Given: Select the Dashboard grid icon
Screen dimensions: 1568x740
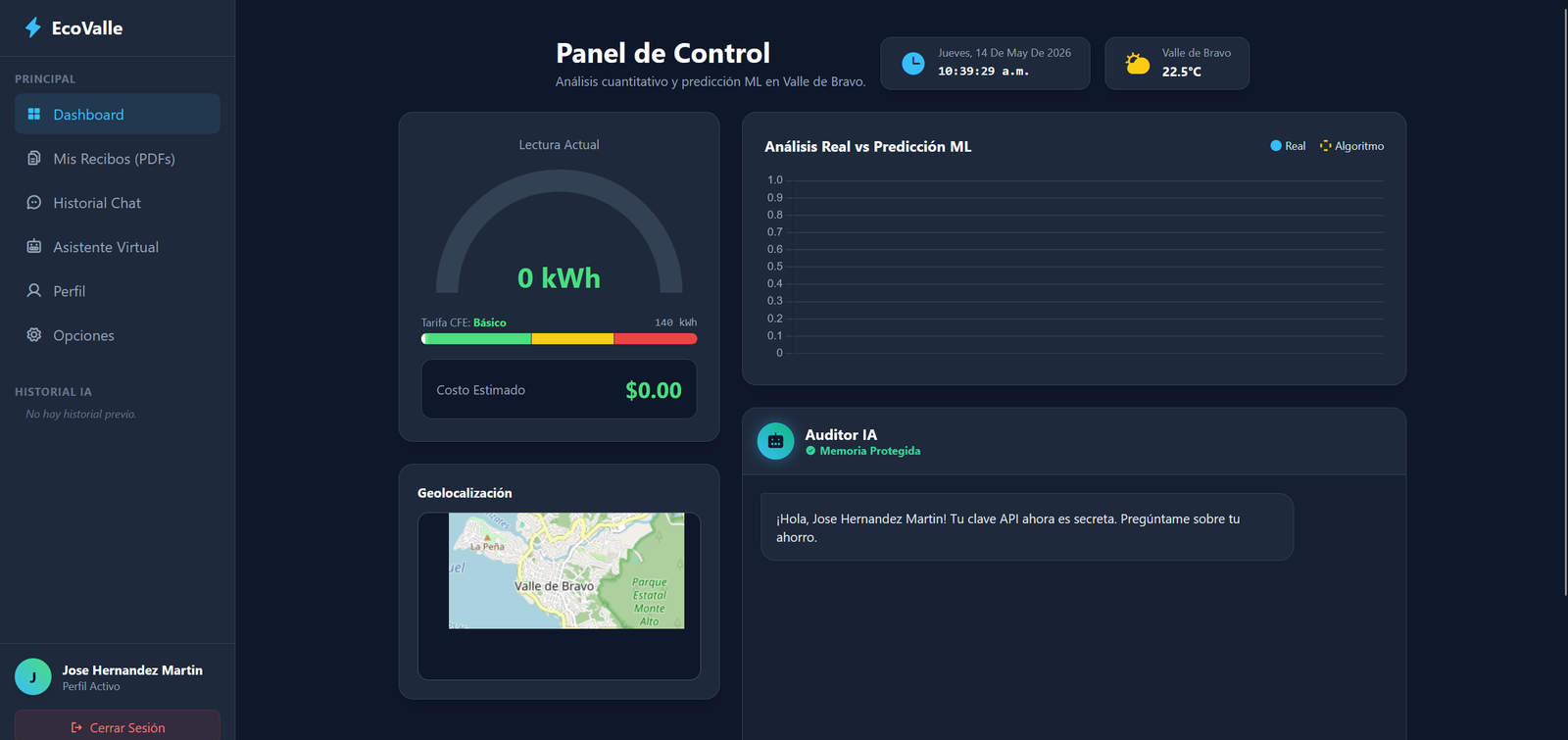Looking at the screenshot, I should click(x=34, y=114).
